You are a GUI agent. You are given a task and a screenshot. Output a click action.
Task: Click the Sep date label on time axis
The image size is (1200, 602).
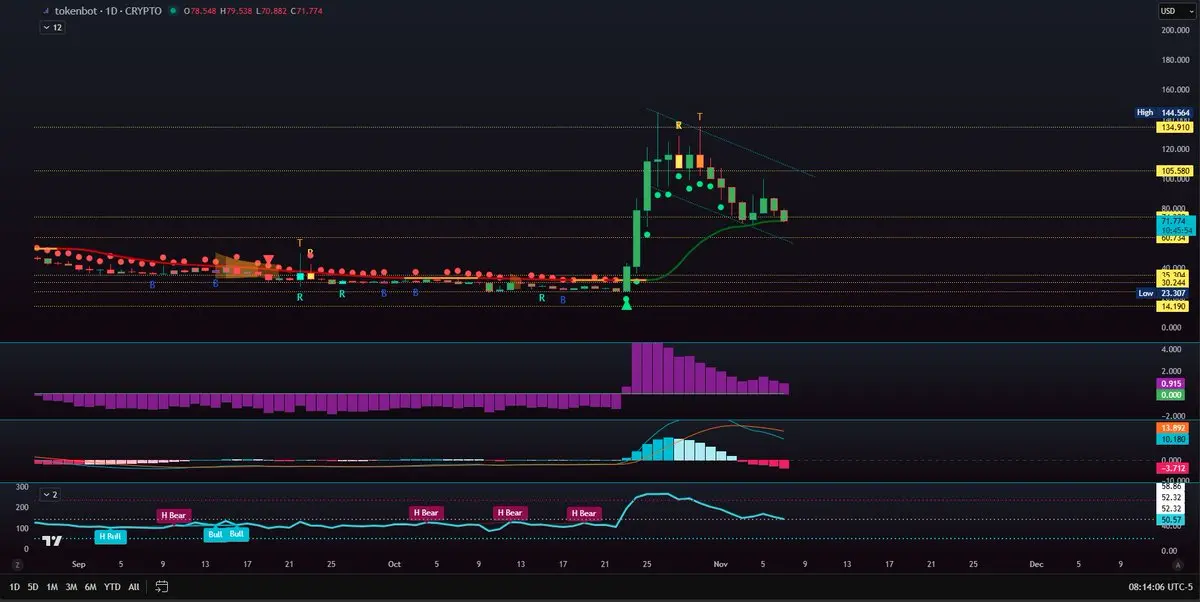click(79, 565)
